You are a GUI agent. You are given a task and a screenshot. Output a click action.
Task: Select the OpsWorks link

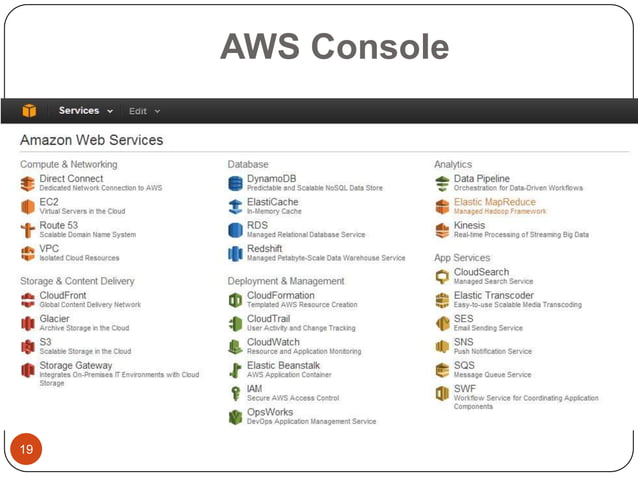coord(270,412)
